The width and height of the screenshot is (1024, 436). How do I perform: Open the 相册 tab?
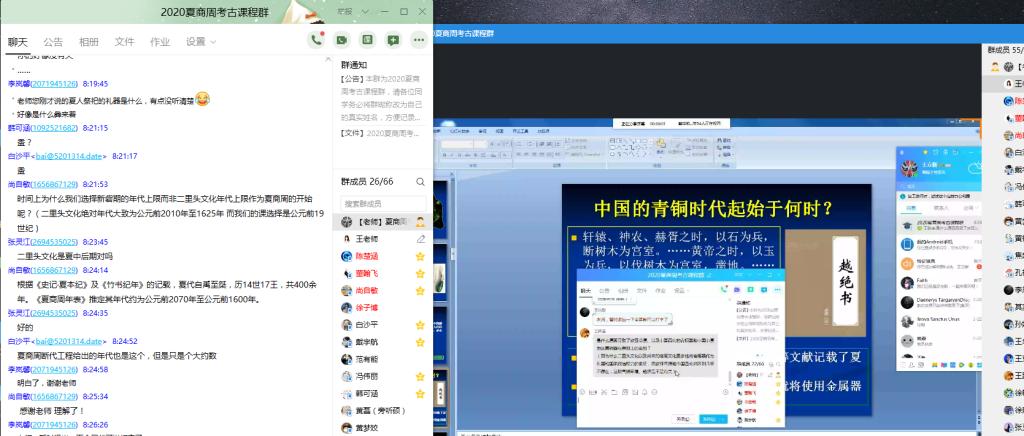(x=89, y=42)
